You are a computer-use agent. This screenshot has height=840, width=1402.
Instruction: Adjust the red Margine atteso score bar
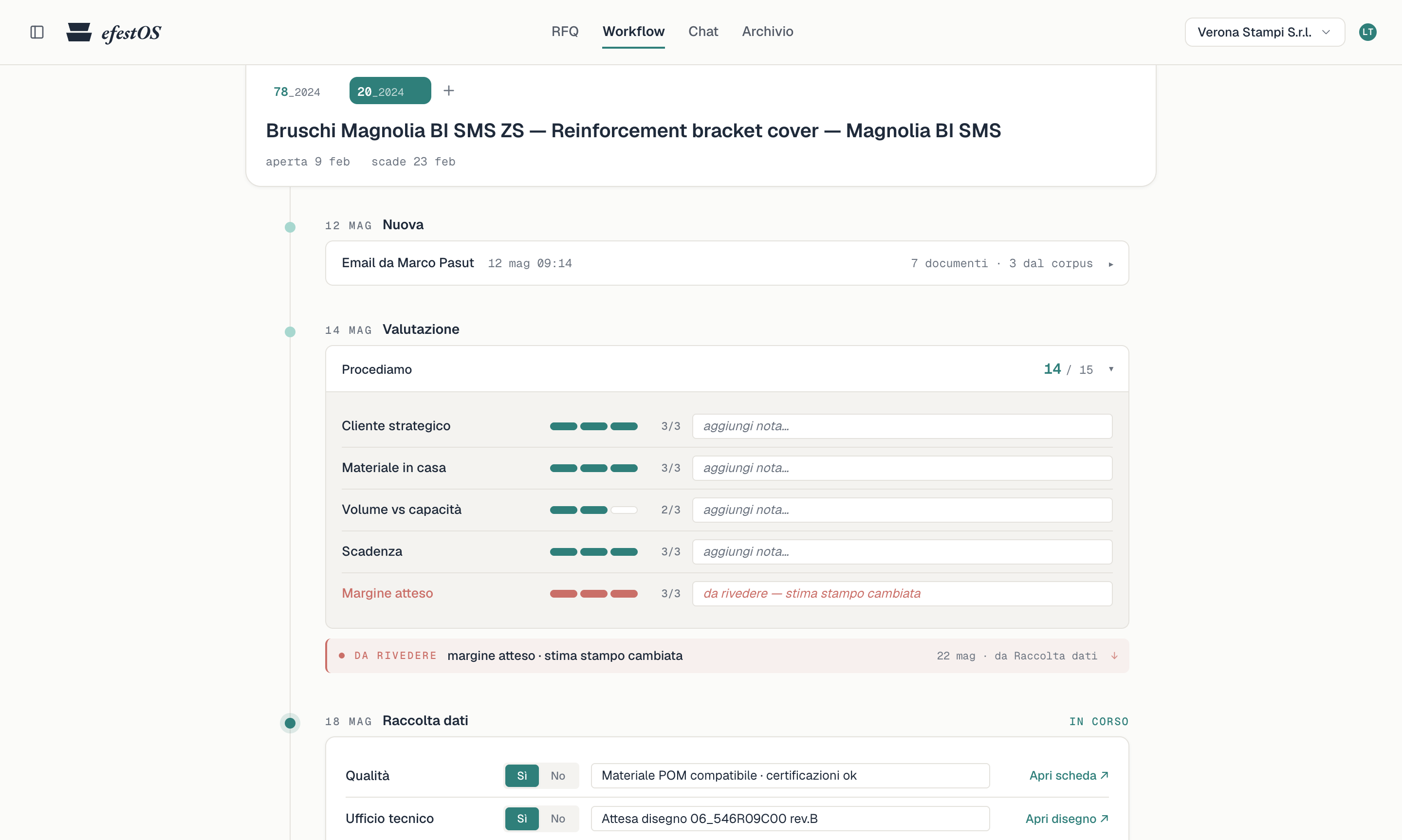(x=593, y=594)
